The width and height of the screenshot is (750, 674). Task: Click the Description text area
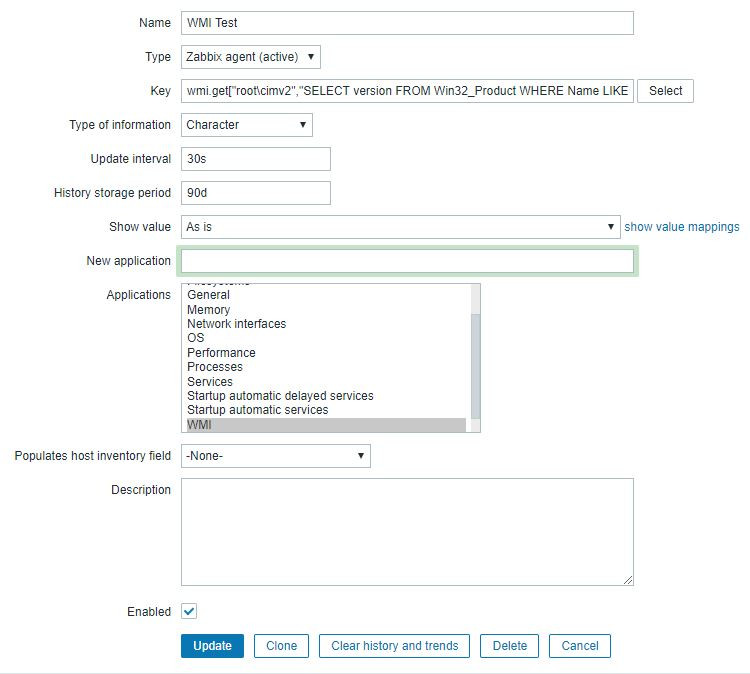(x=407, y=531)
